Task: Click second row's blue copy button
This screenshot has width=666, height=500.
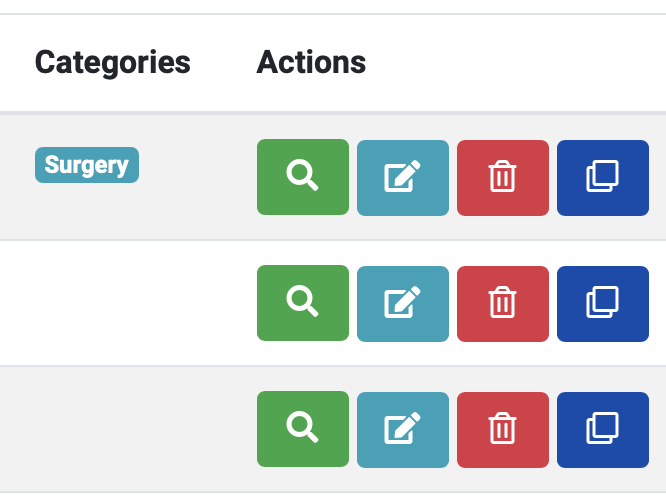Action: (603, 304)
